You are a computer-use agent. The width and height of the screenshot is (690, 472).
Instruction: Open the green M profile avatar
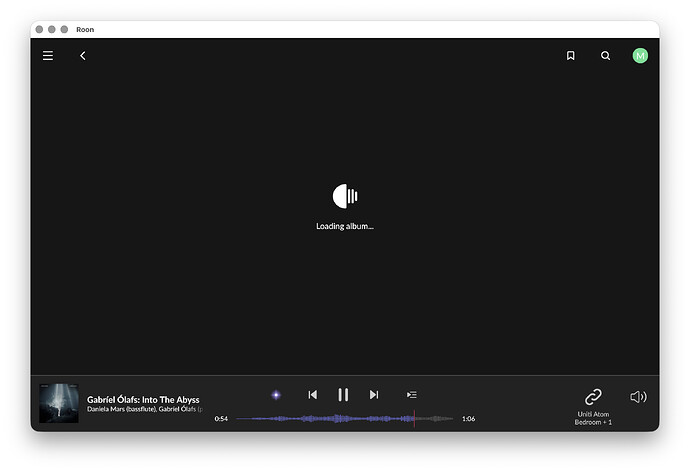click(x=640, y=55)
